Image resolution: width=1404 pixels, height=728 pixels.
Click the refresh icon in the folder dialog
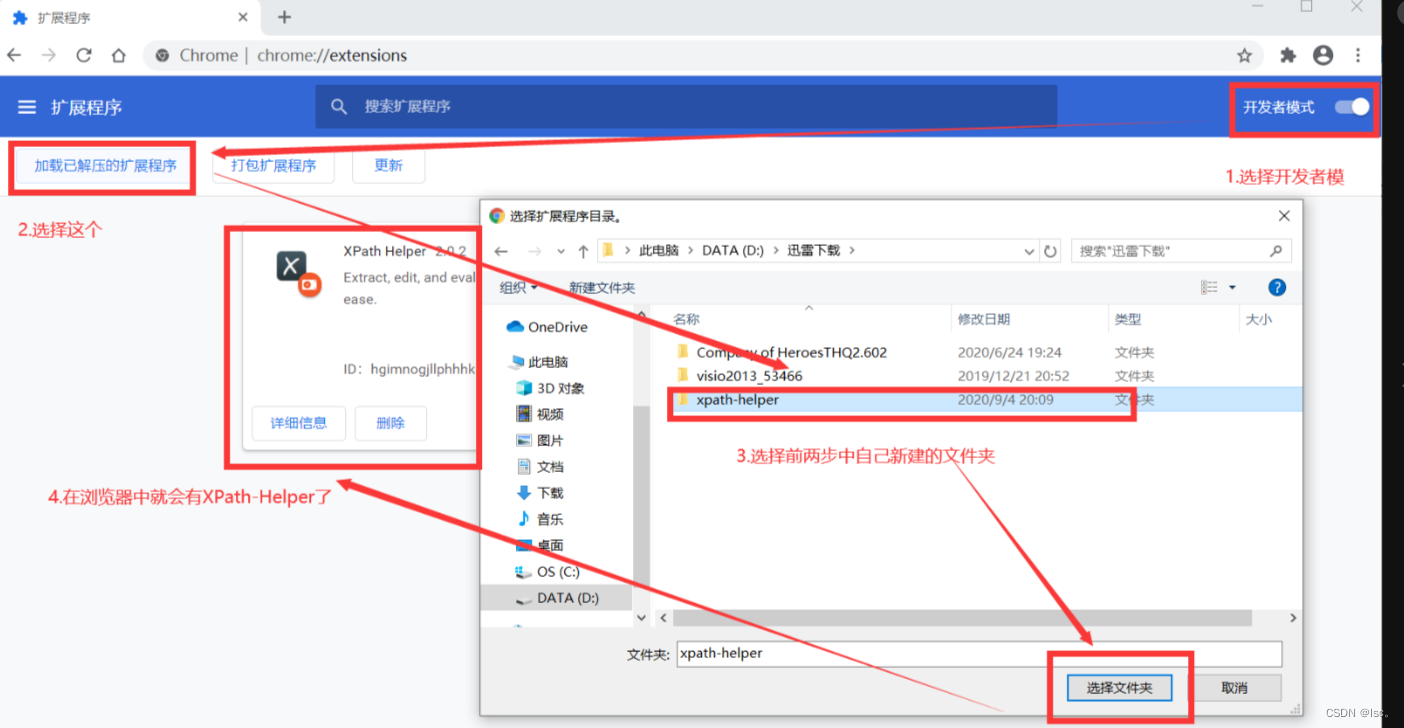point(1050,251)
